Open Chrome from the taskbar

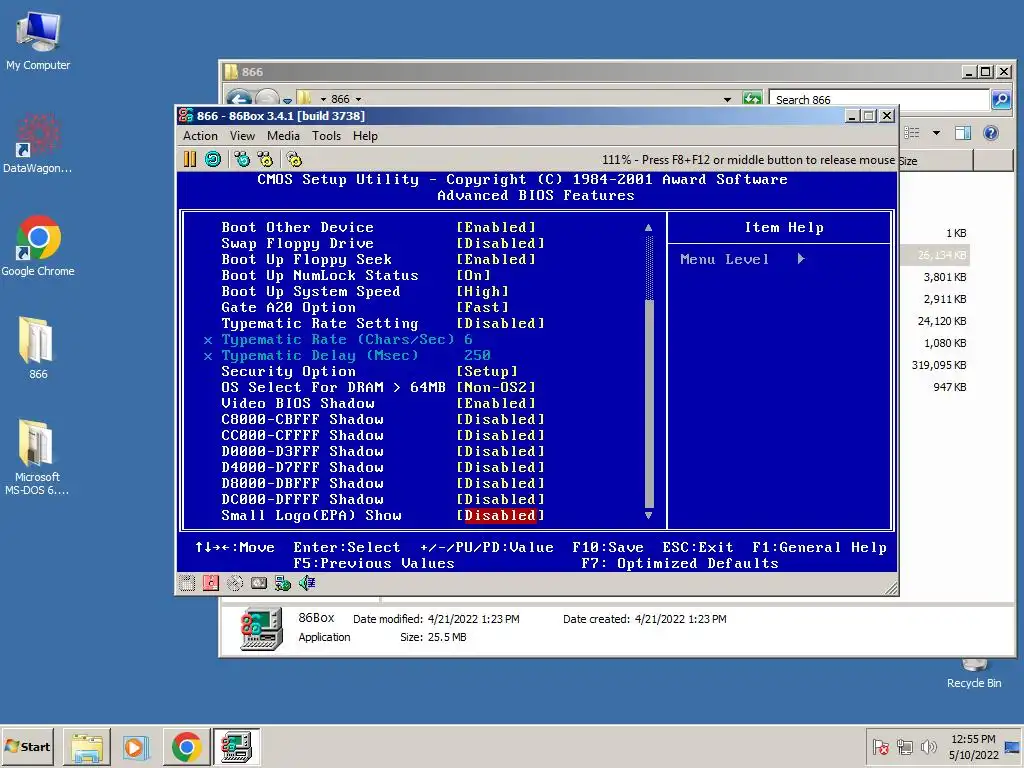click(186, 746)
